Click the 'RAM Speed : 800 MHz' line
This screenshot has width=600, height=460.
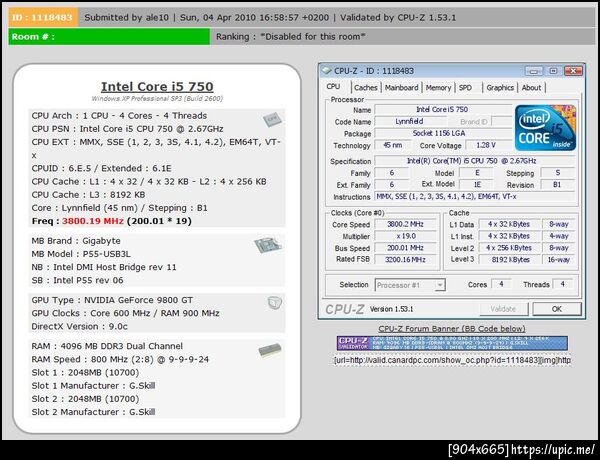(x=120, y=359)
